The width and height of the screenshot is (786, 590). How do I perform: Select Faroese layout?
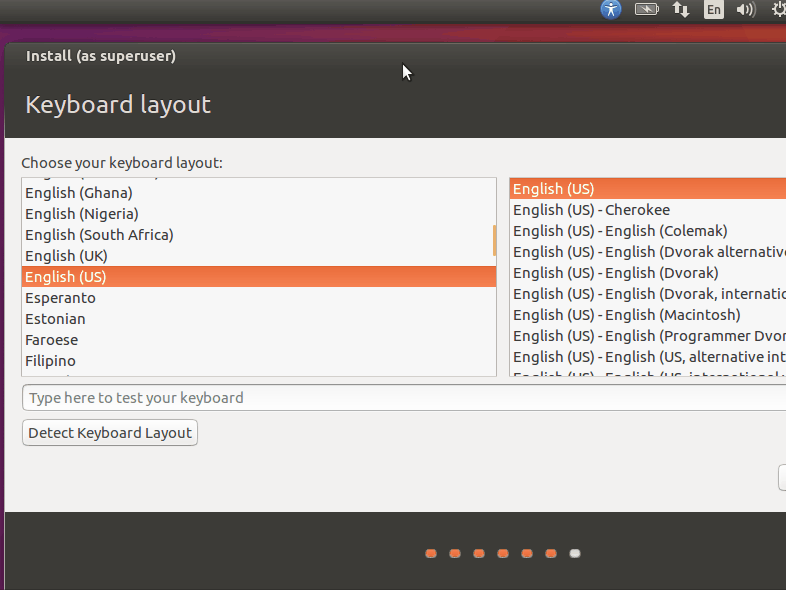click(259, 340)
